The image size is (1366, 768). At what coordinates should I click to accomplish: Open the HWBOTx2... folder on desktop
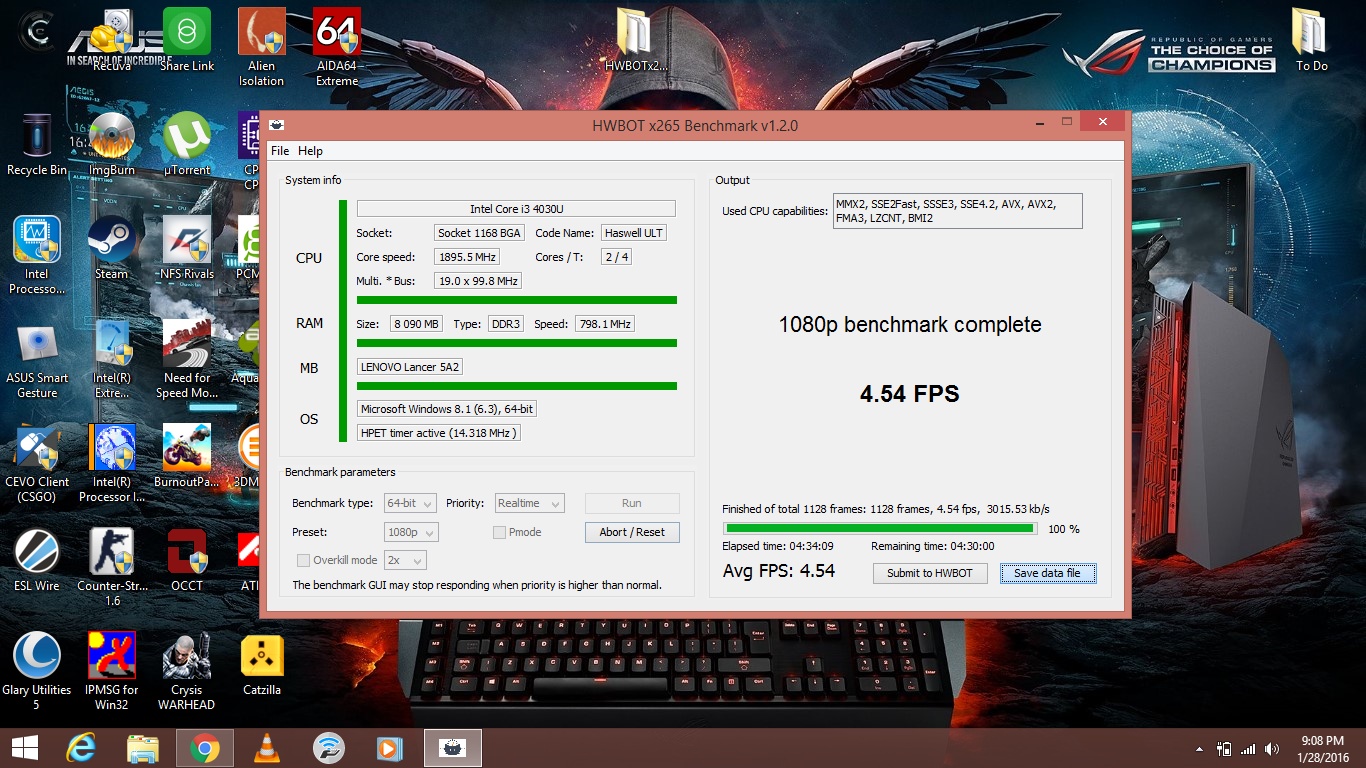(x=636, y=42)
